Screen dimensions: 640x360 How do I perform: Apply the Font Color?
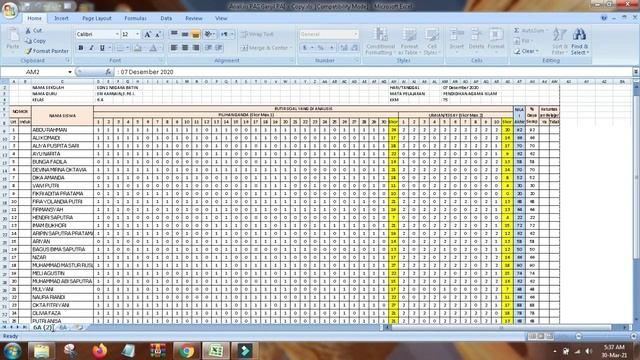click(x=153, y=48)
